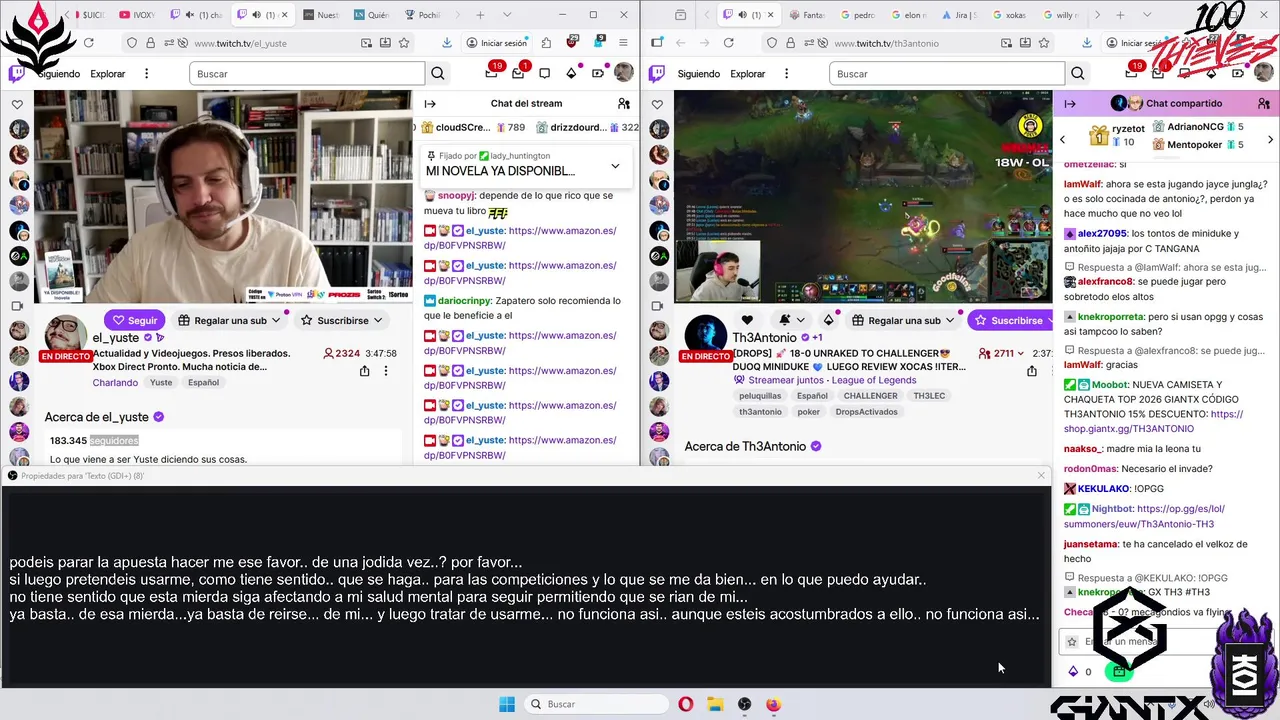Open whispers speech-bubble icon in left window
Image resolution: width=1280 pixels, height=720 pixels.
tap(544, 73)
